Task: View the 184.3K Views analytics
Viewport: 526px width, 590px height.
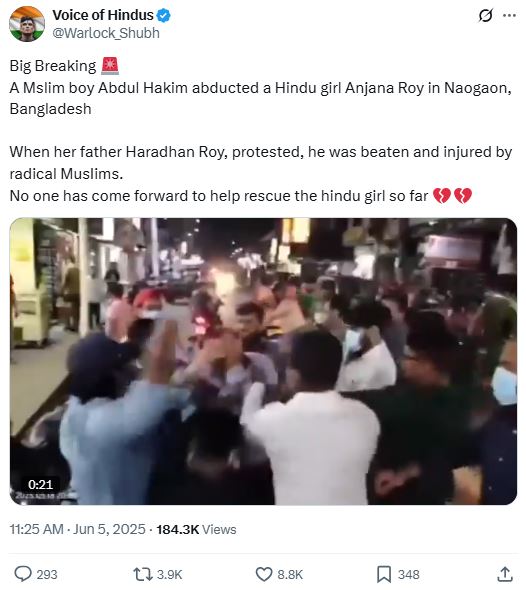Action: (x=196, y=529)
